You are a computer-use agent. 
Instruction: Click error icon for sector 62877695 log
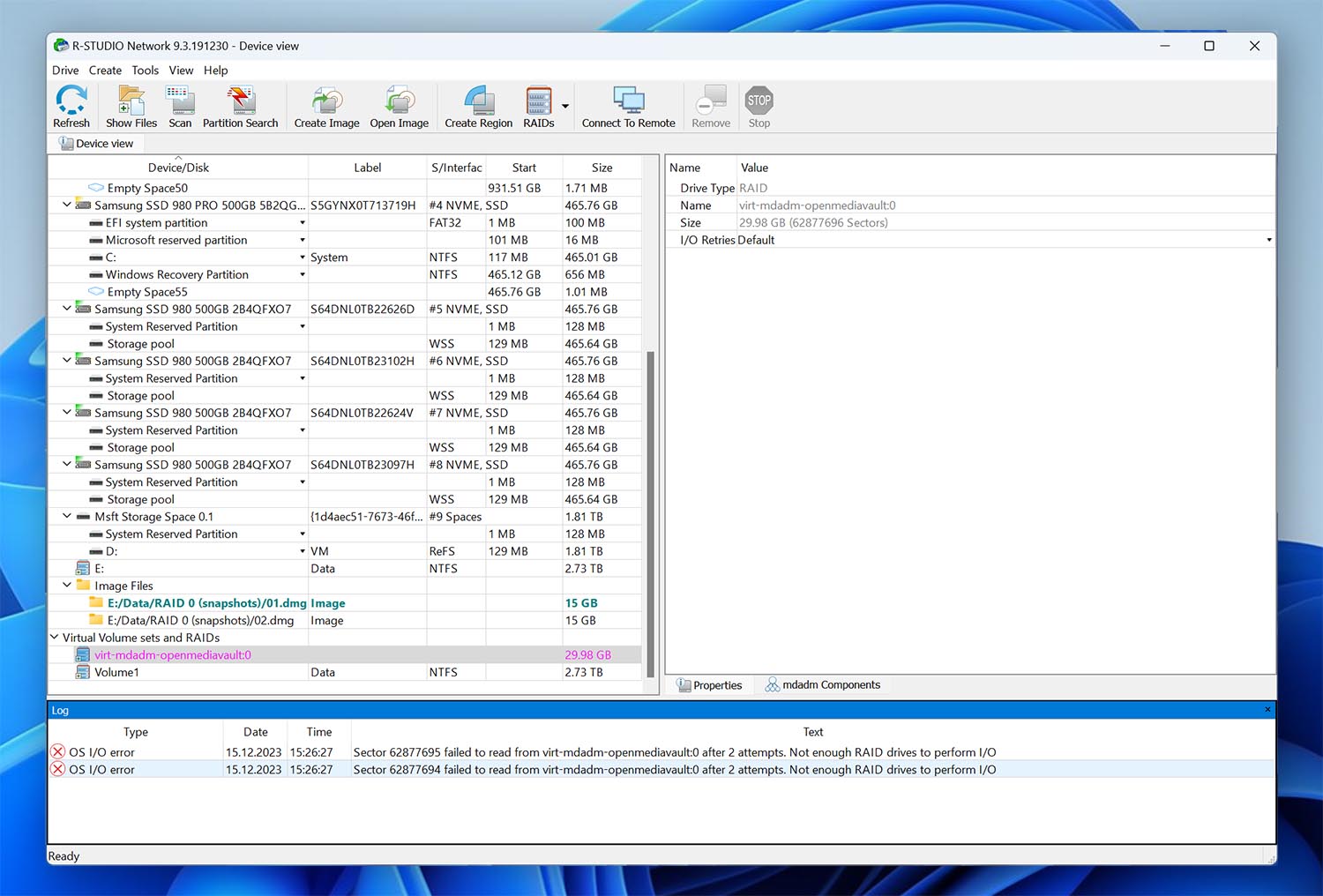(58, 752)
